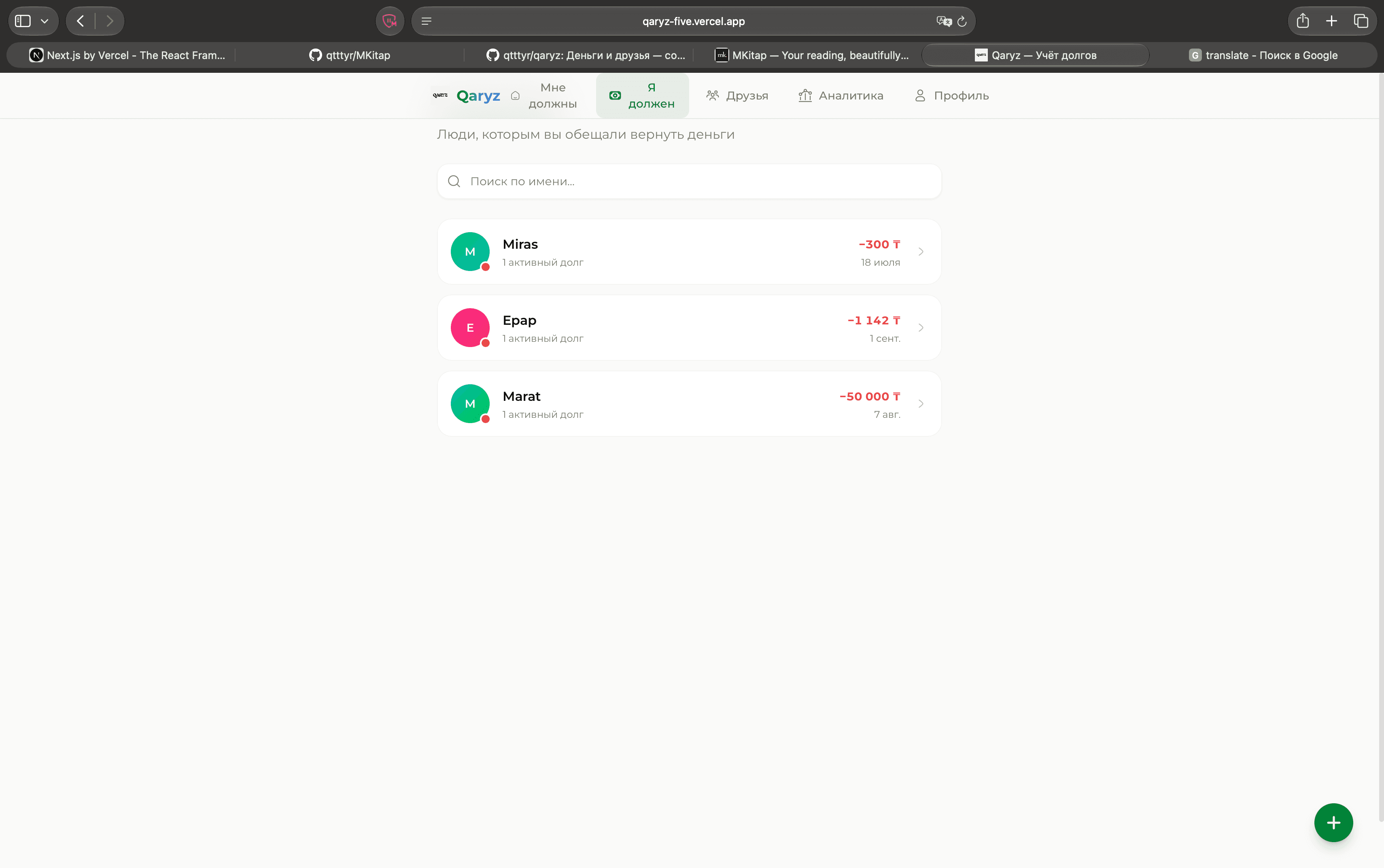This screenshot has width=1384, height=868.
Task: Open the Друзья tab
Action: tap(737, 95)
